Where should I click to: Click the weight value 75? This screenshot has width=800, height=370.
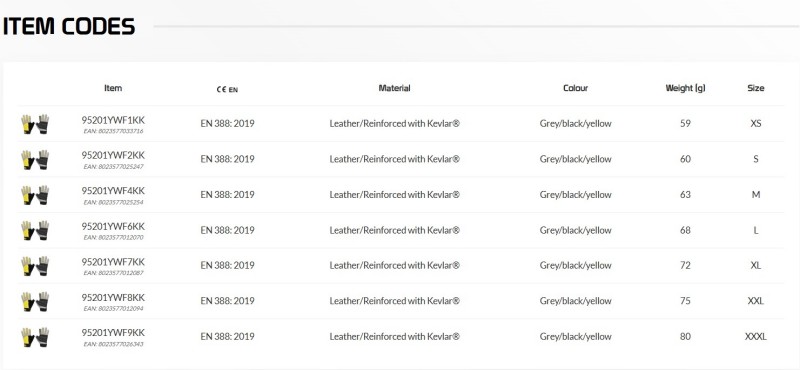point(685,301)
